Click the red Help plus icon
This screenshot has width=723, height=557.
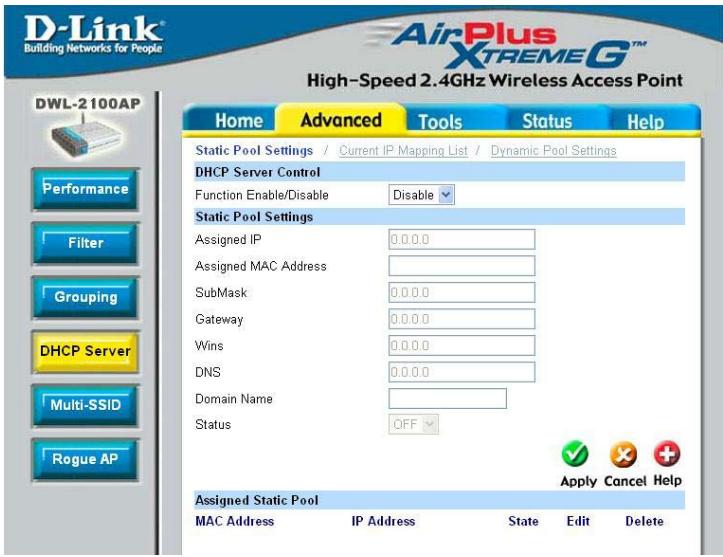tap(667, 454)
